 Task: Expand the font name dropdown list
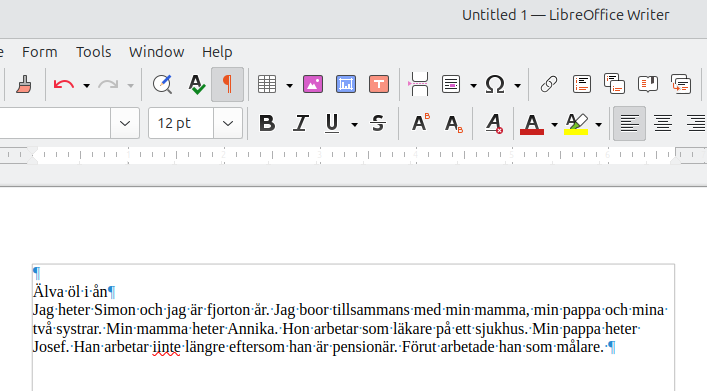click(125, 123)
